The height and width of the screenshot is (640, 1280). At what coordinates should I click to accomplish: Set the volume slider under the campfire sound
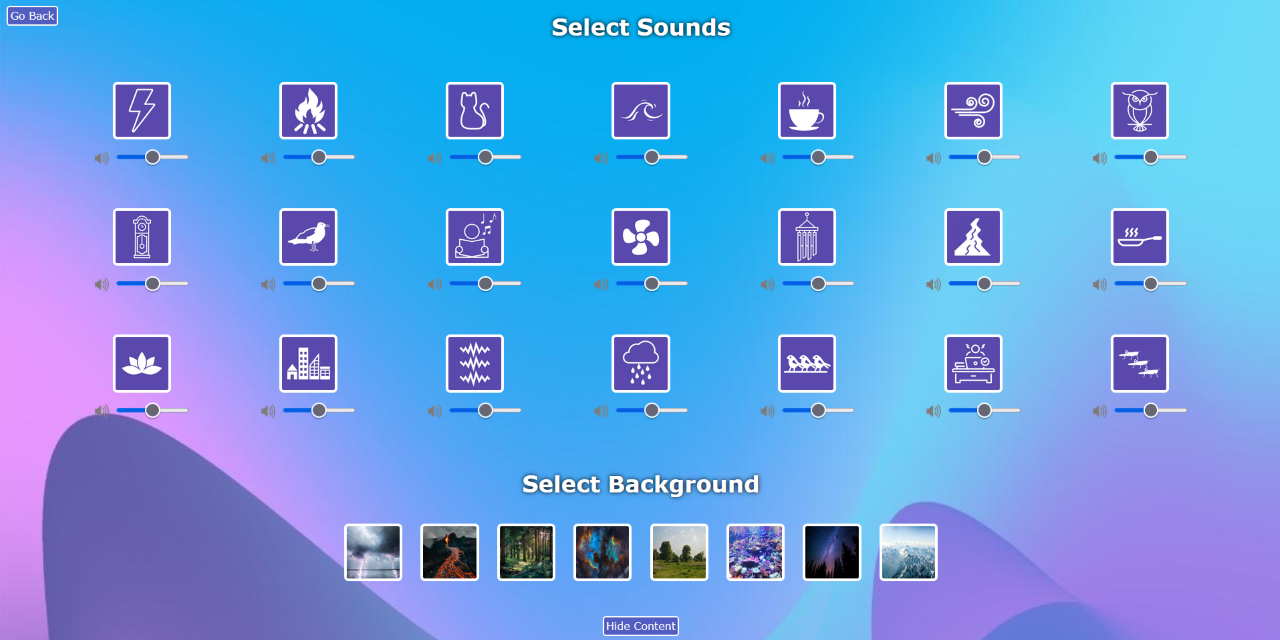[x=319, y=157]
